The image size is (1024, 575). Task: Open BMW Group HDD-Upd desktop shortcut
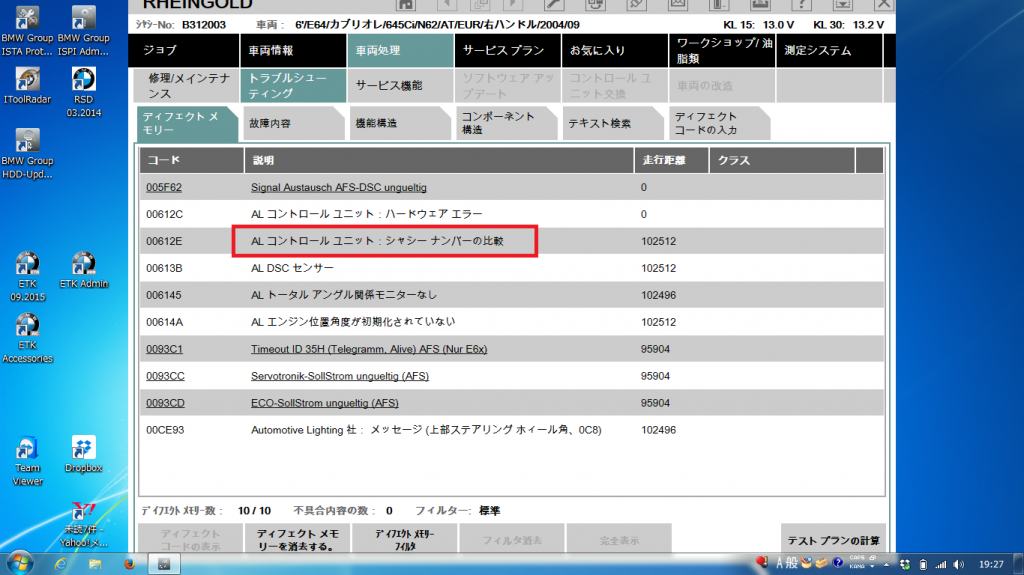pos(27,154)
